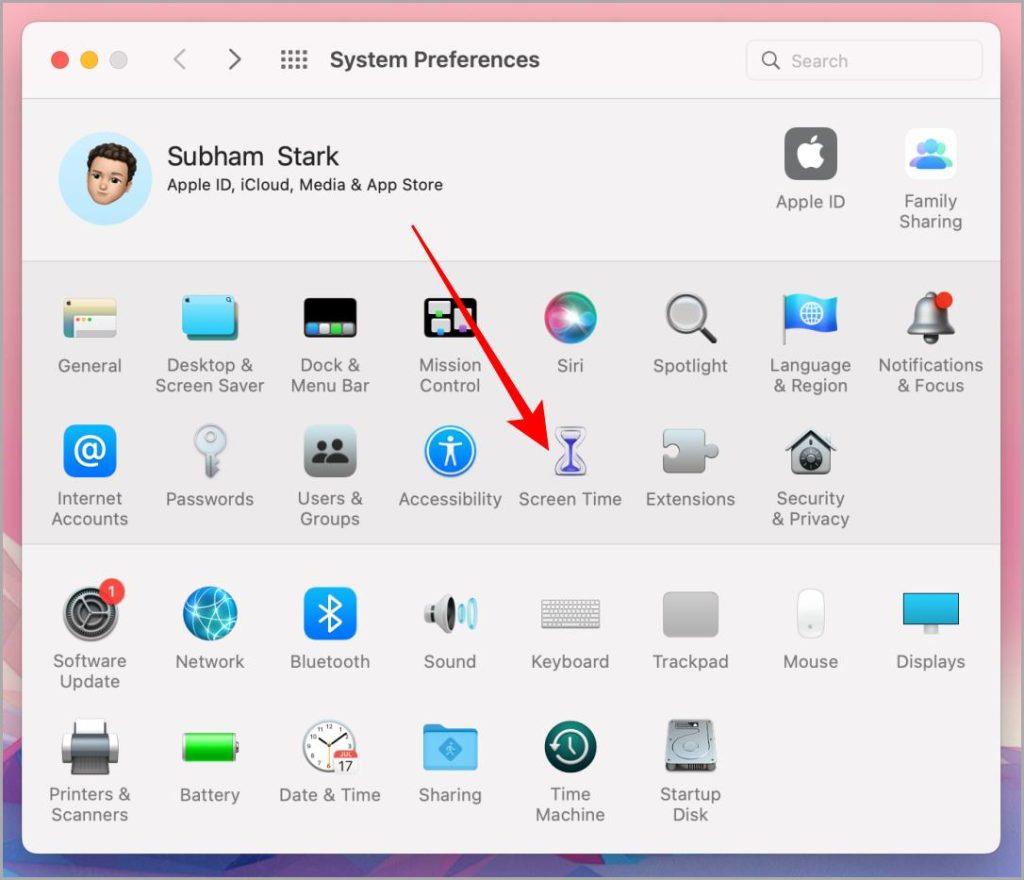Viewport: 1024px width, 880px height.
Task: Open Sharing preferences folder icon
Action: 450,747
